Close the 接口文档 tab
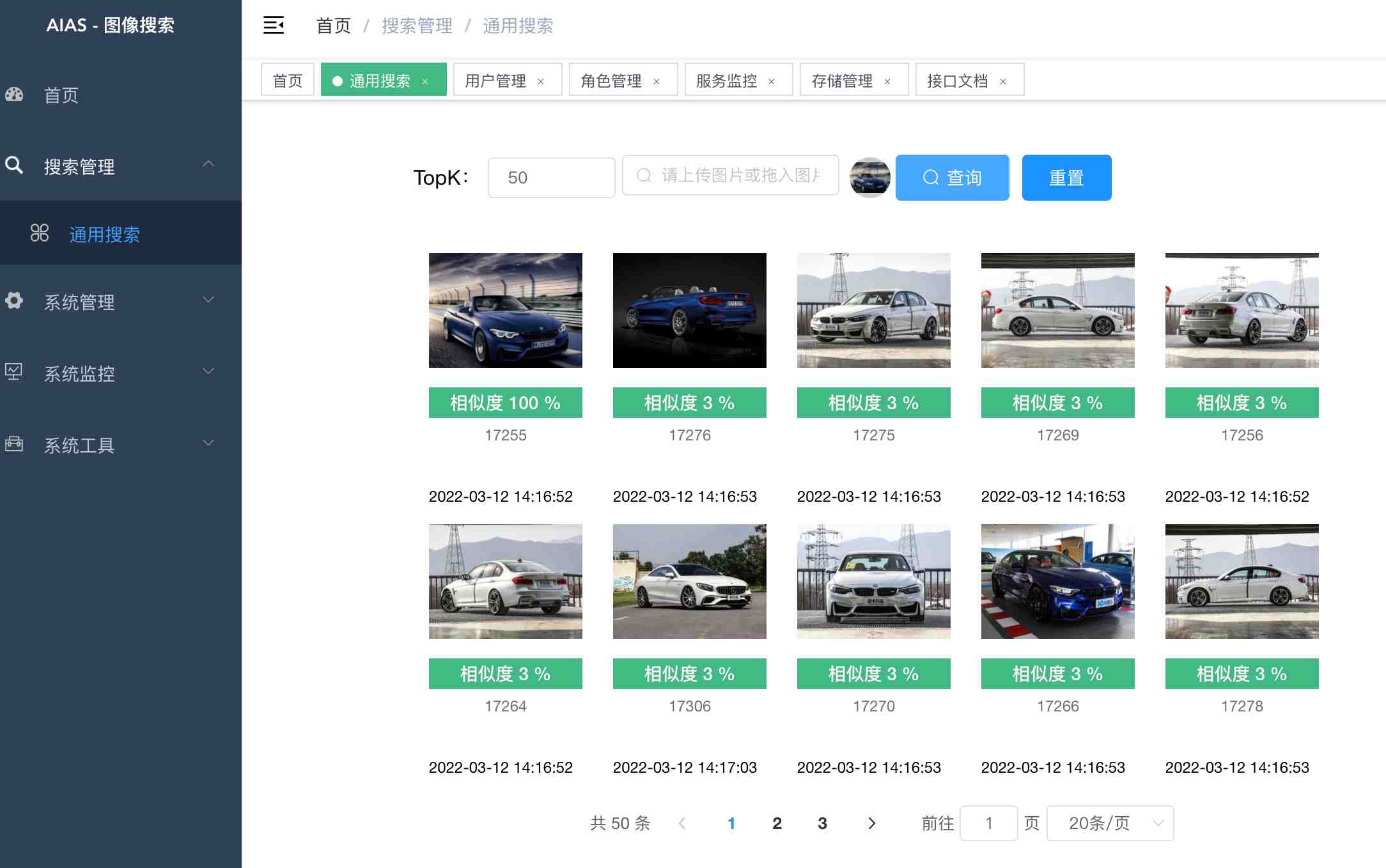This screenshot has height=868, width=1386. tap(1003, 81)
